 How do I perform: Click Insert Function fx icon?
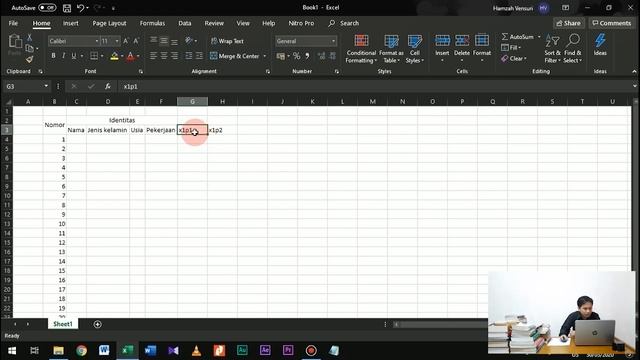point(107,87)
